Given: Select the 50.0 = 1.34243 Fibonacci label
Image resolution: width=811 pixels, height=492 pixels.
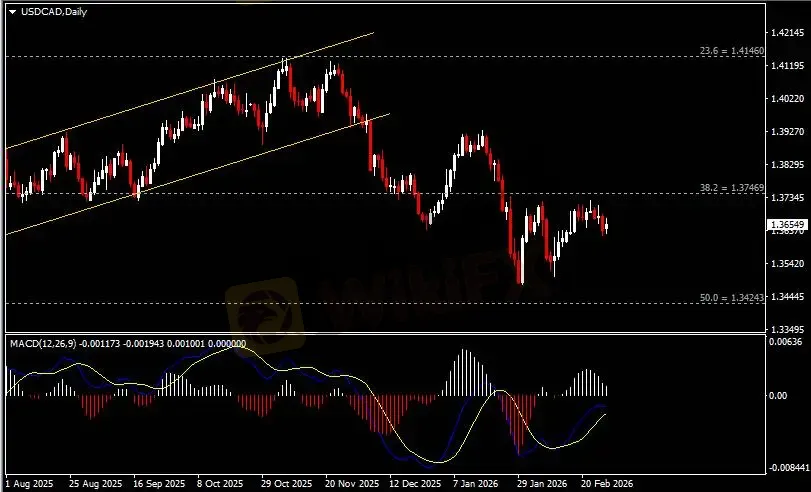Looking at the screenshot, I should [732, 298].
